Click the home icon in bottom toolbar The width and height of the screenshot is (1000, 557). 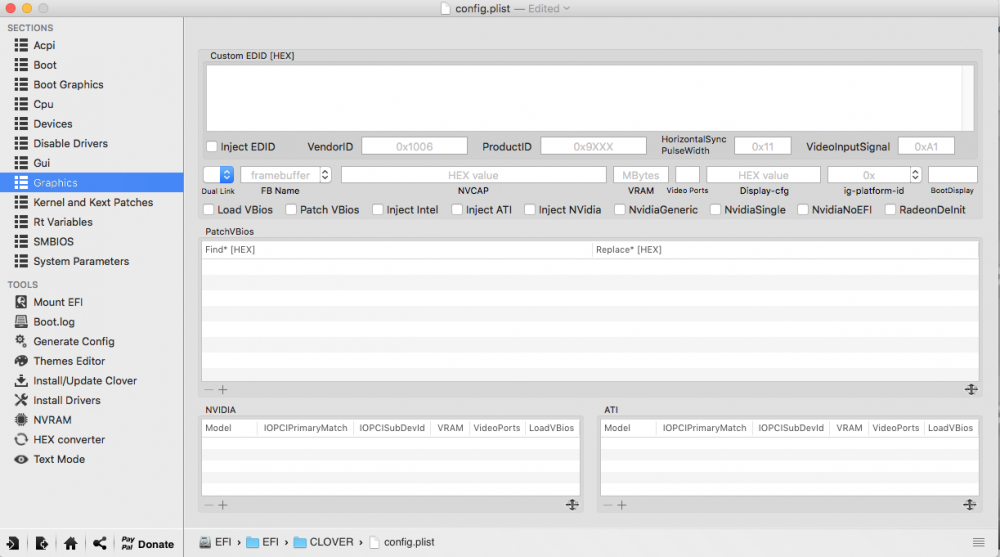pos(70,544)
